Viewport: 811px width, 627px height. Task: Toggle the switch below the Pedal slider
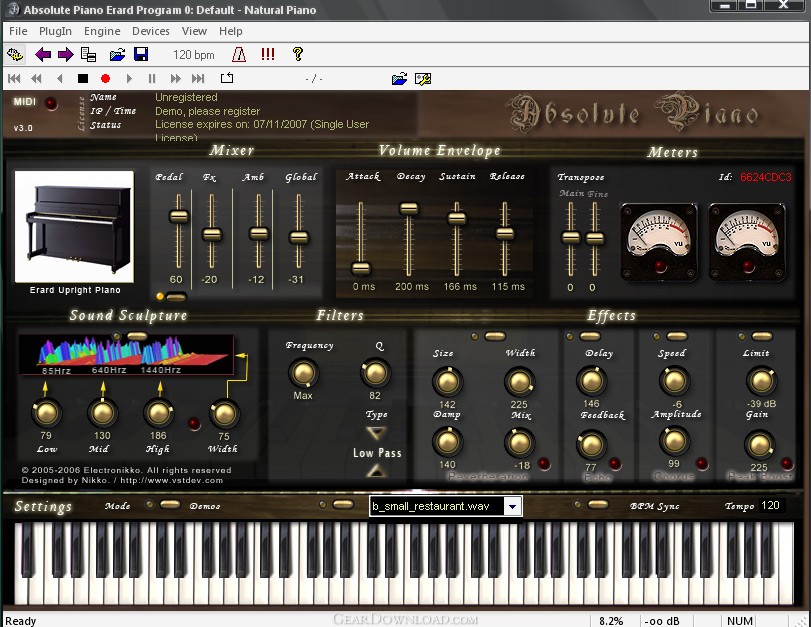pos(176,297)
